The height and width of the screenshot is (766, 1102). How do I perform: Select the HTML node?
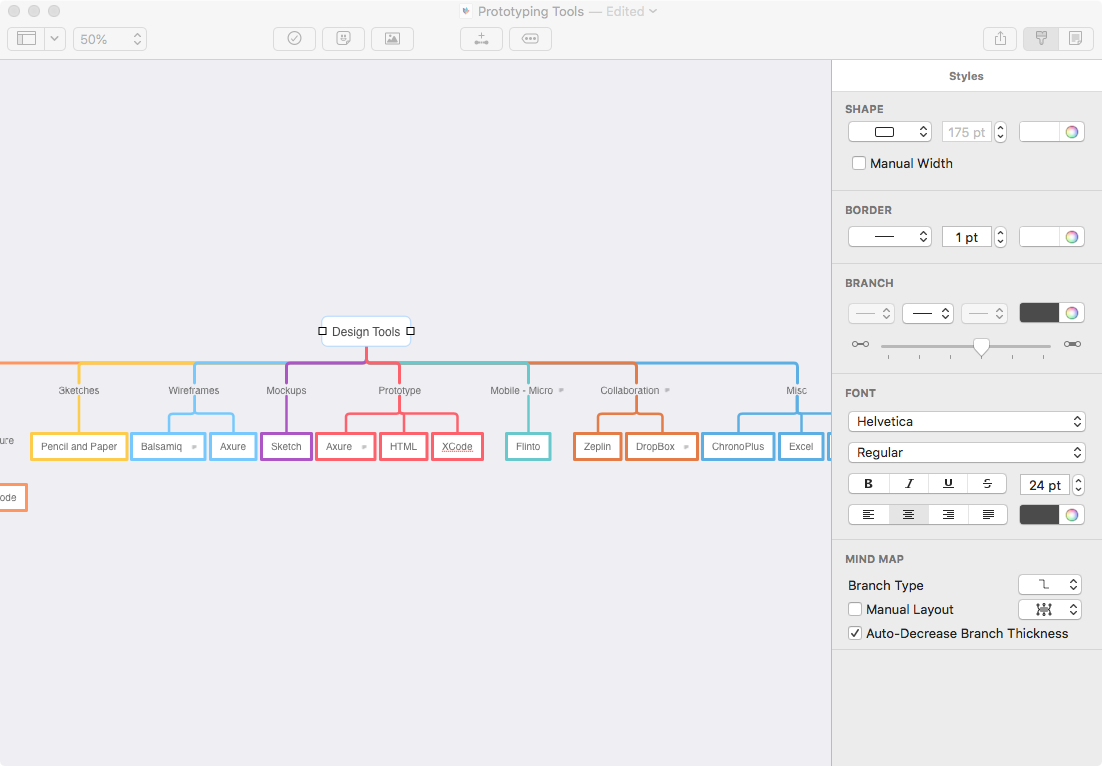point(403,446)
